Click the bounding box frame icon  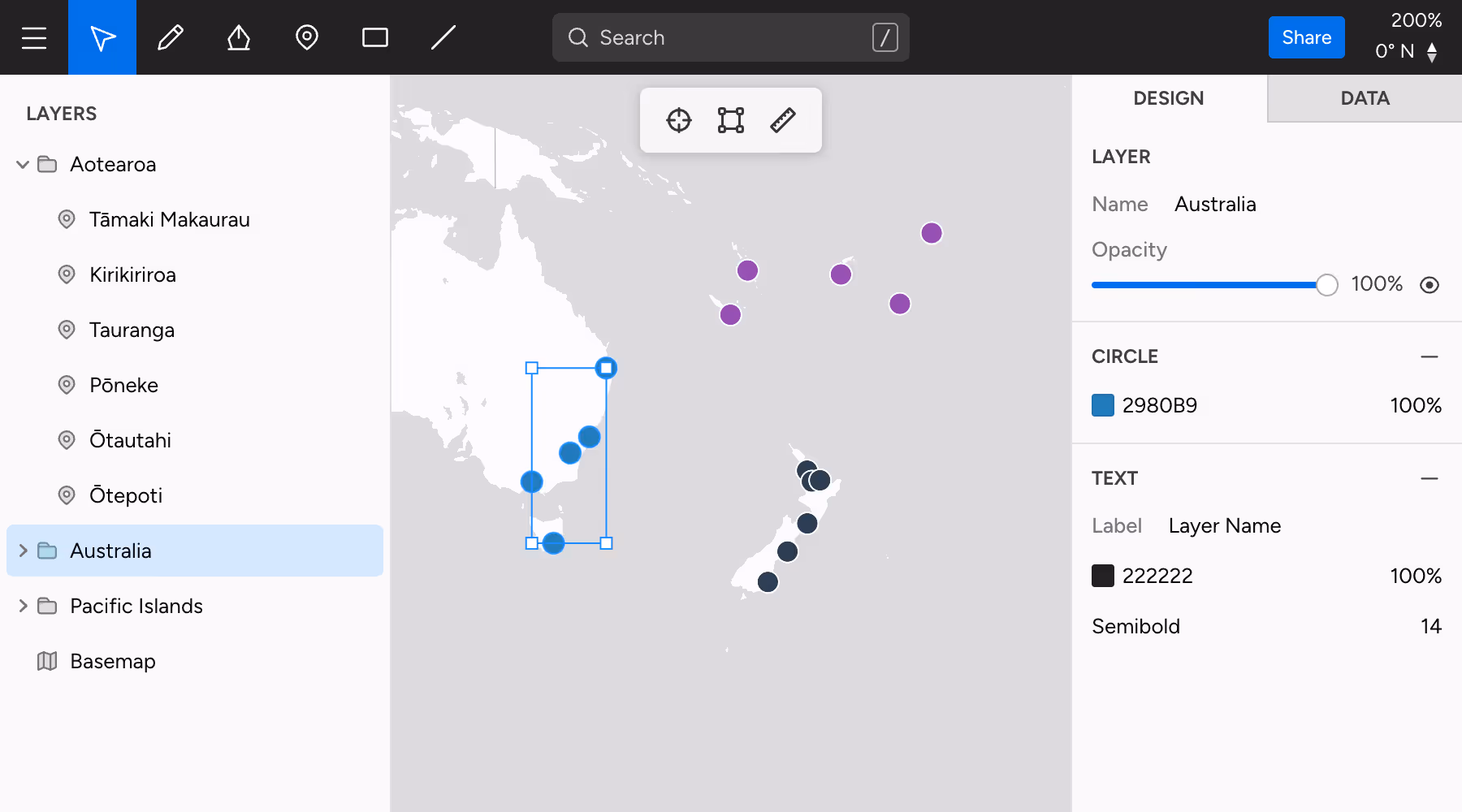pos(731,120)
